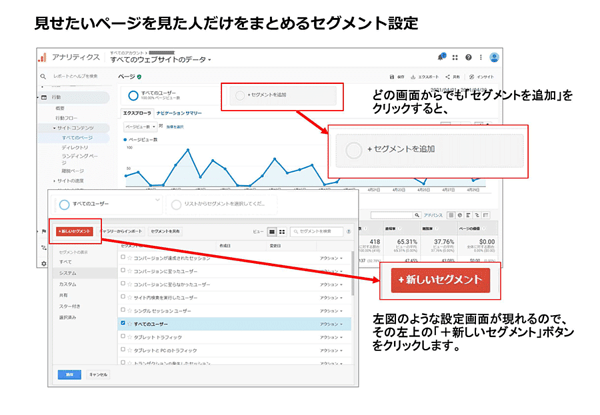Open the notifications bell in Analytics header
Image resolution: width=600 pixels, height=415 pixels.
[441, 57]
